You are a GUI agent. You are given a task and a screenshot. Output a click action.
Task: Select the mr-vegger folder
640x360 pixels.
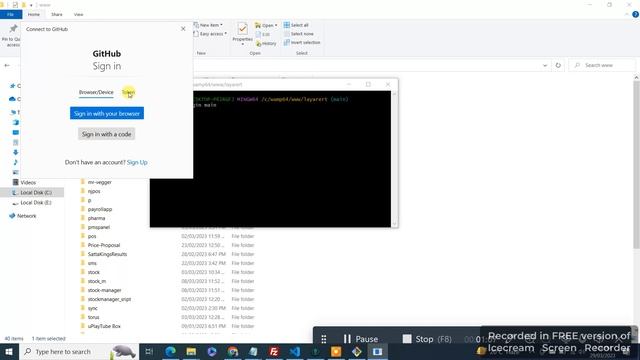(x=100, y=182)
